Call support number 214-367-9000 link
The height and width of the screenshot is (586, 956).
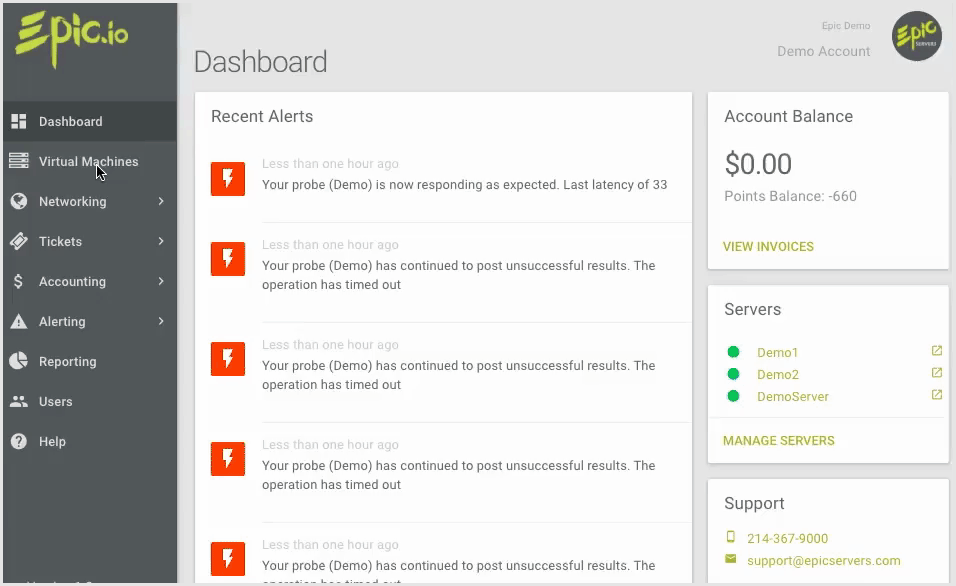(x=787, y=538)
